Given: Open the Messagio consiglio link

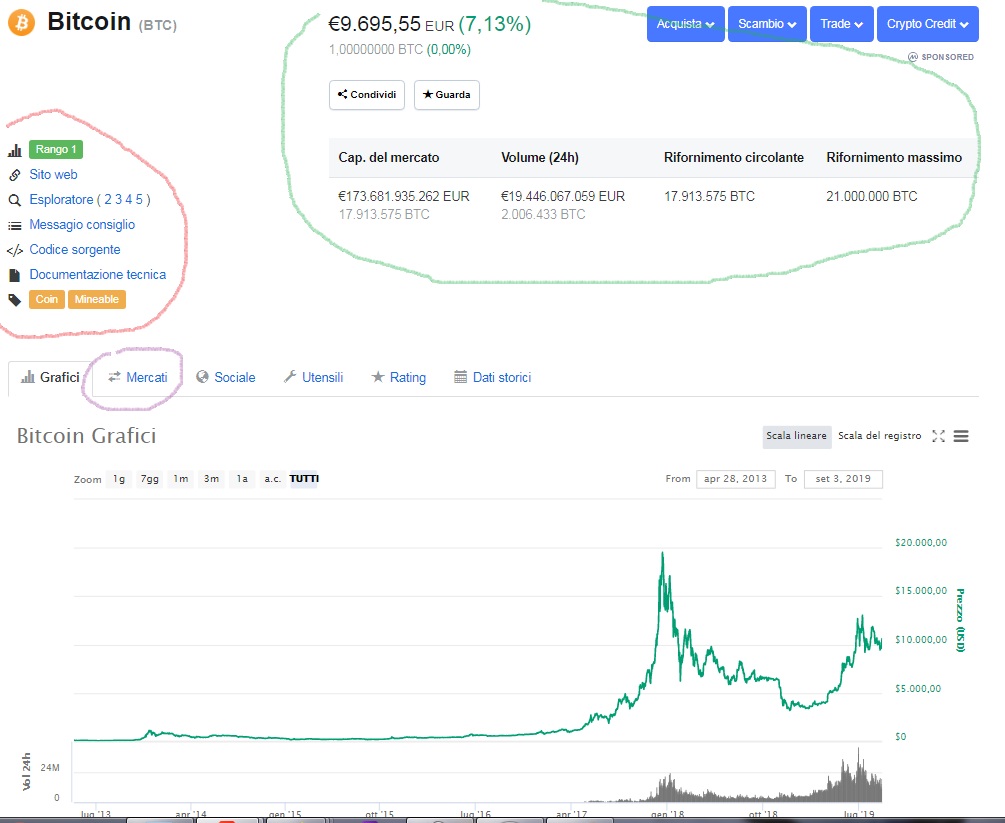Looking at the screenshot, I should tap(82, 225).
